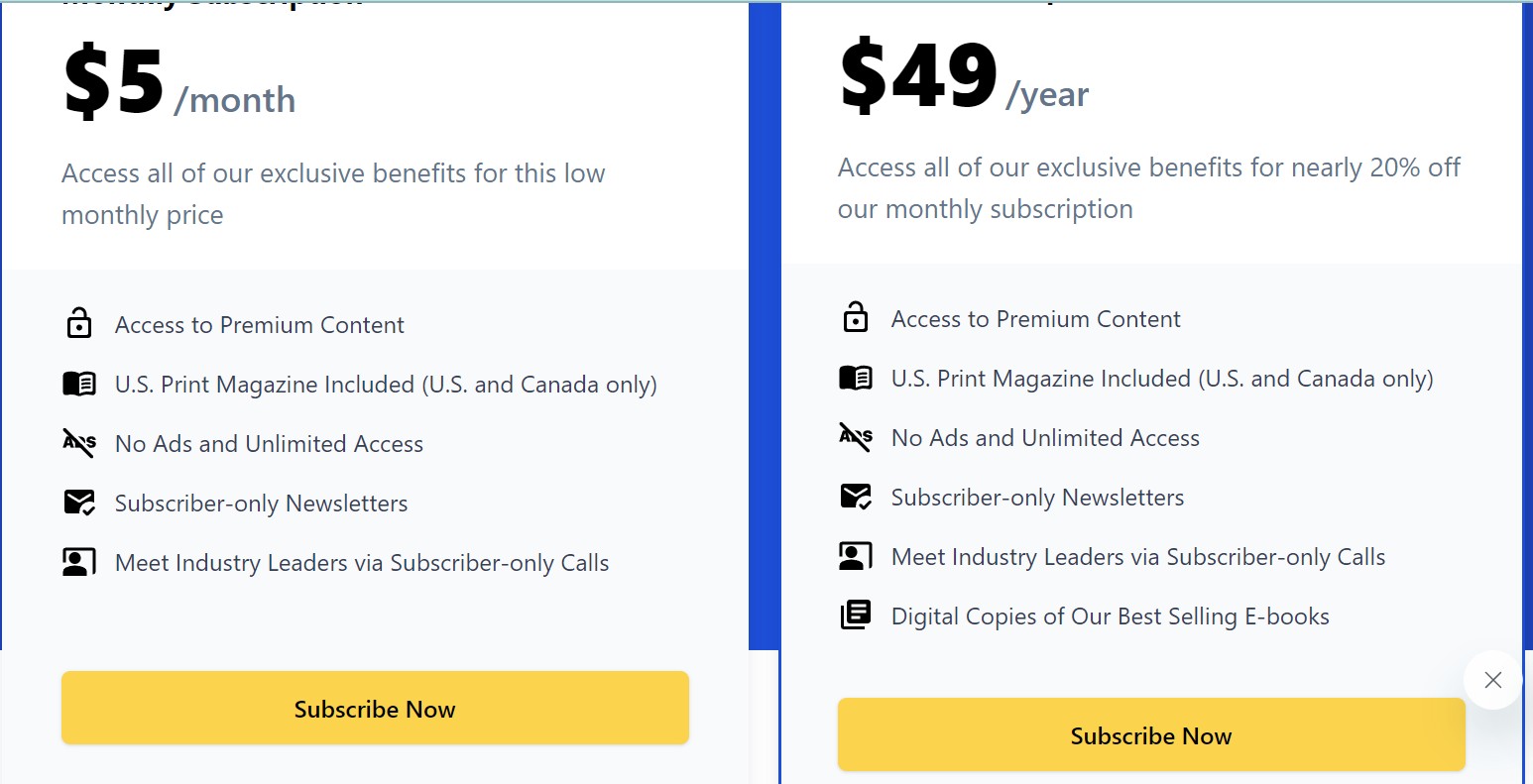Click the monthly plan unlock icon
This screenshot has width=1533, height=784.
coord(79,324)
